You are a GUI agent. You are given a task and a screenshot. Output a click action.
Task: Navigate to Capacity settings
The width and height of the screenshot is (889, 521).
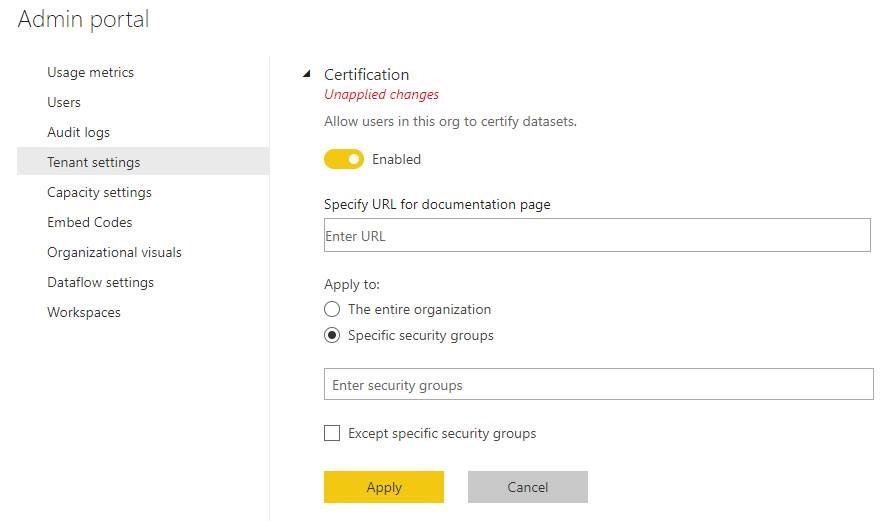(x=99, y=192)
